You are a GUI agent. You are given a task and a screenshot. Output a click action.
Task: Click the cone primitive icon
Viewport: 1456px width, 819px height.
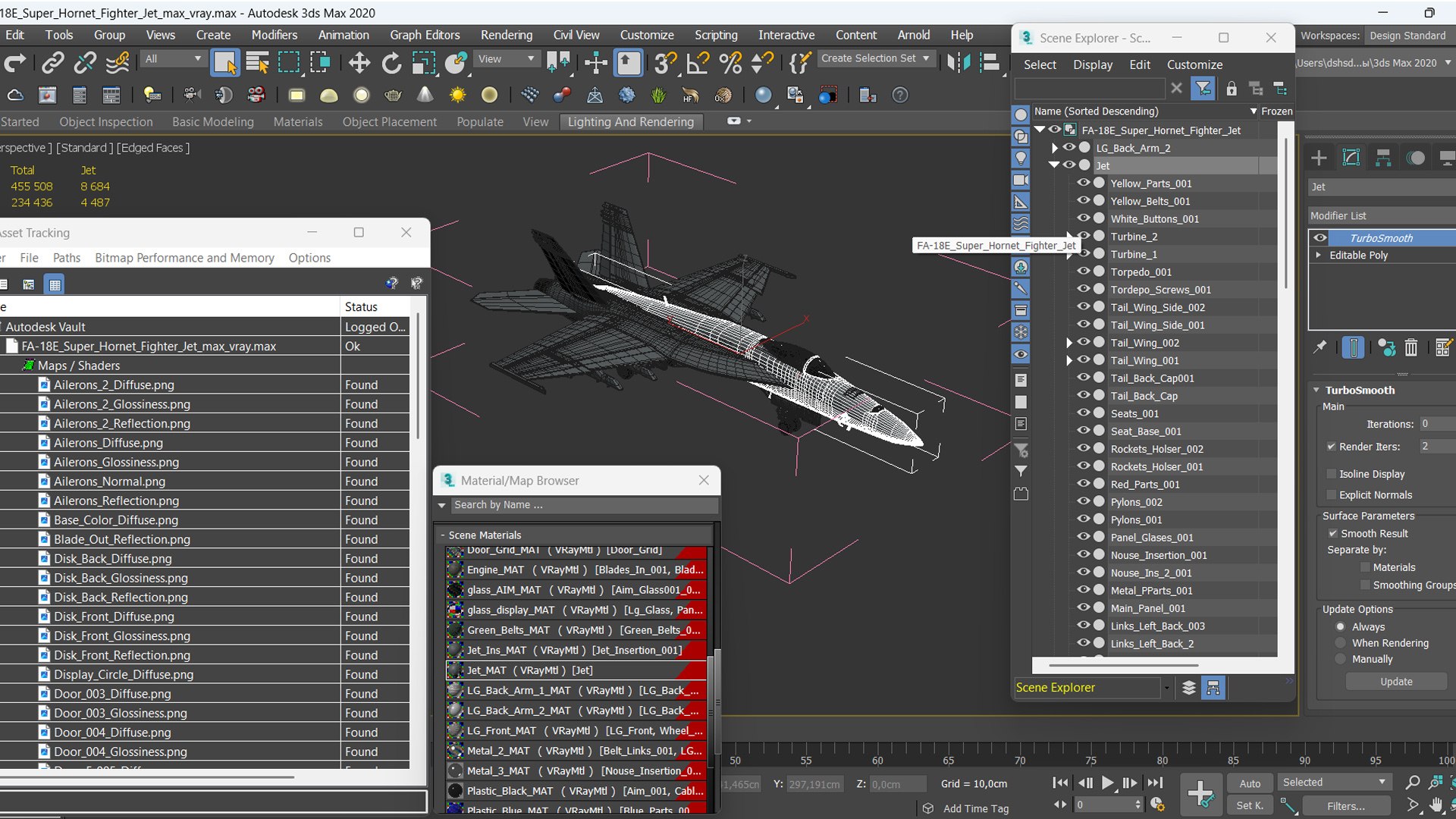pyautogui.click(x=425, y=96)
